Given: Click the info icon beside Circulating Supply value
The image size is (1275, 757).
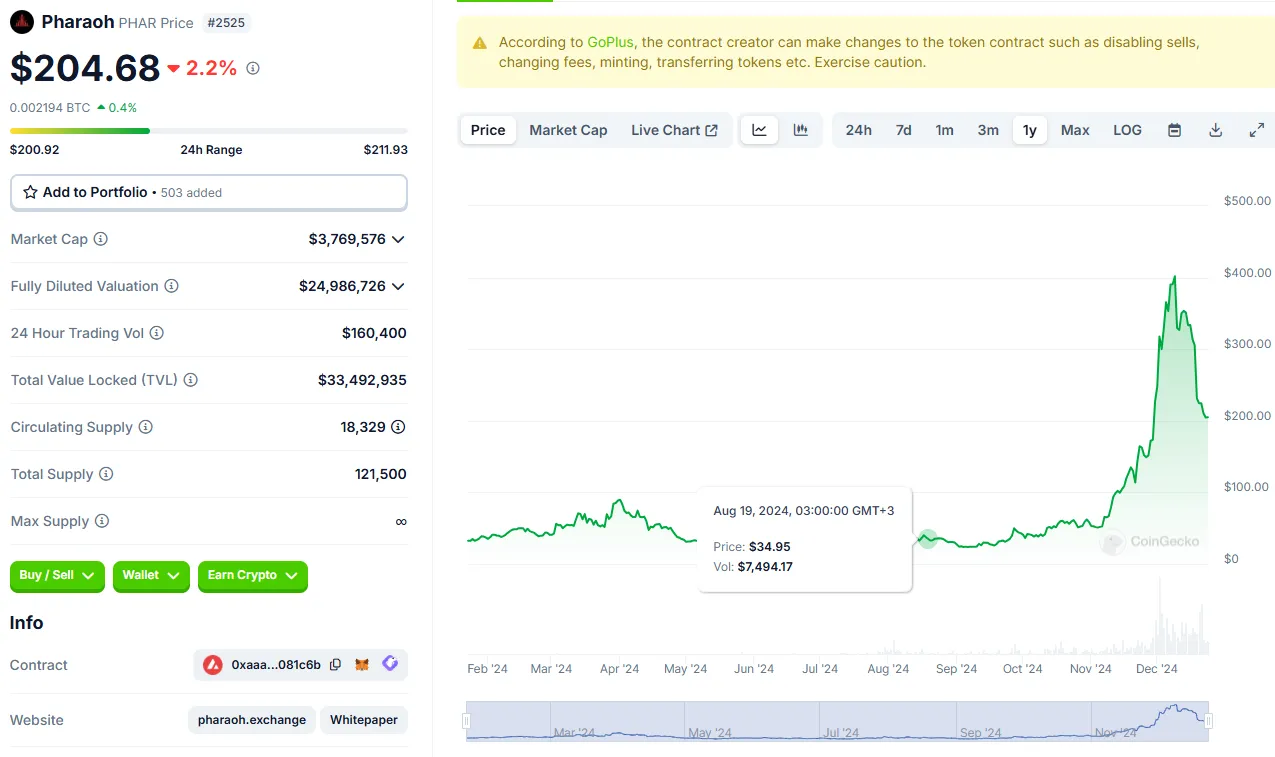Looking at the screenshot, I should pyautogui.click(x=398, y=427).
